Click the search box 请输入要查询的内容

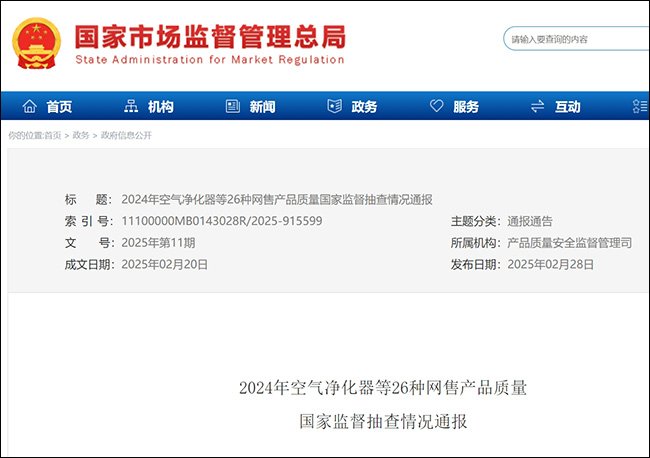577,39
